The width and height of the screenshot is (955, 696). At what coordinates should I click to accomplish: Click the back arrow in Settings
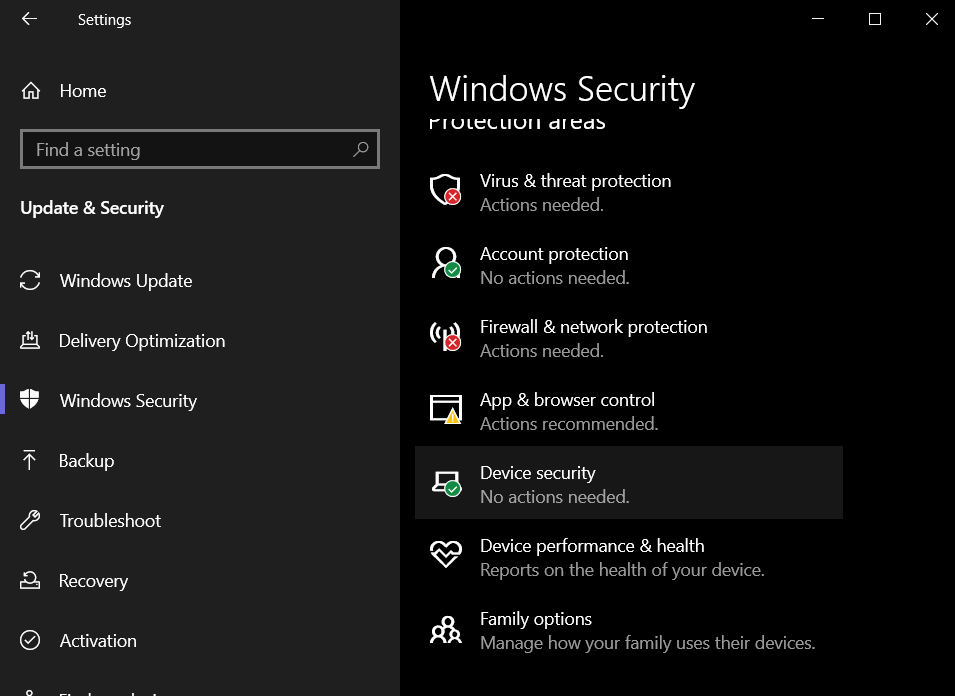coord(29,19)
